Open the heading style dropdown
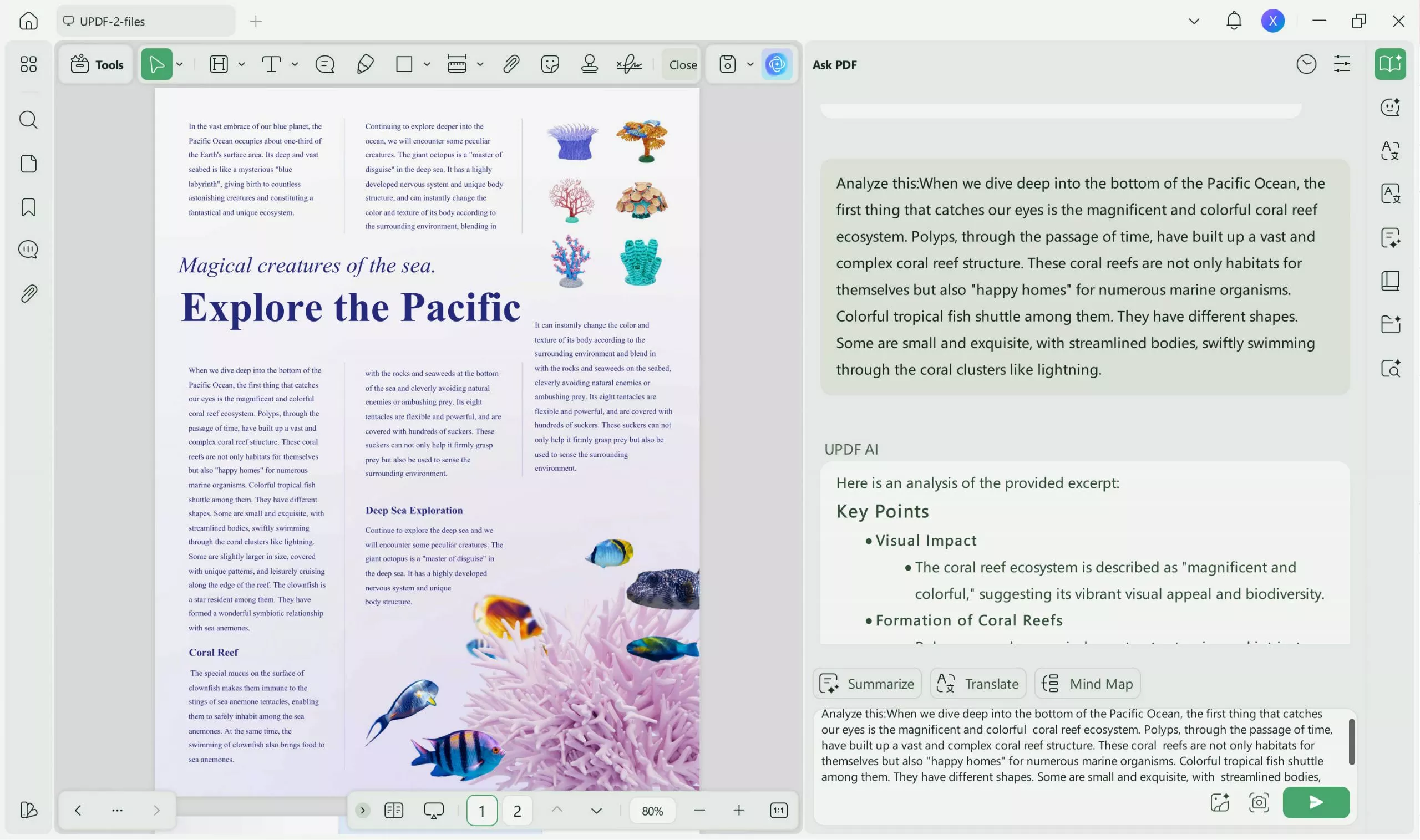Viewport: 1420px width, 840px height. point(242,64)
